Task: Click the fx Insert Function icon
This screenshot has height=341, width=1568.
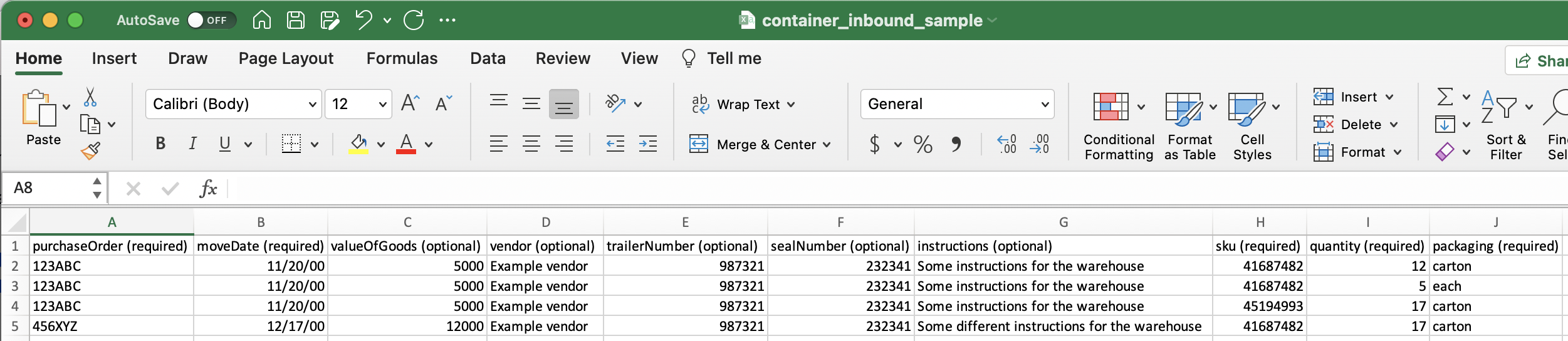Action: [208, 188]
